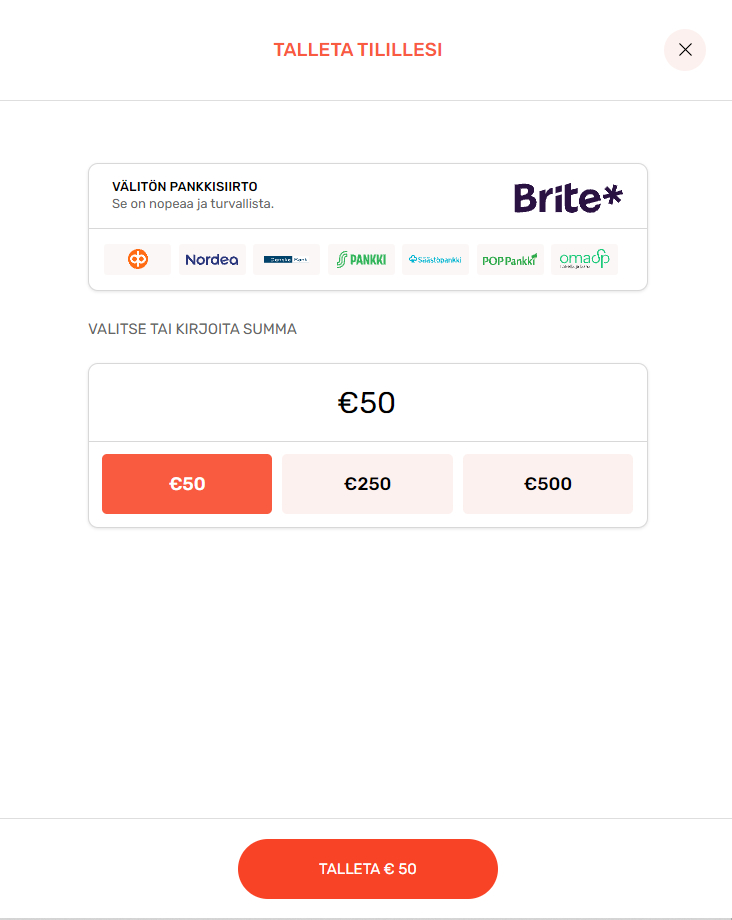Click 'Se on nopeaa ja turvallista' text
732x920 pixels.
[x=193, y=204]
